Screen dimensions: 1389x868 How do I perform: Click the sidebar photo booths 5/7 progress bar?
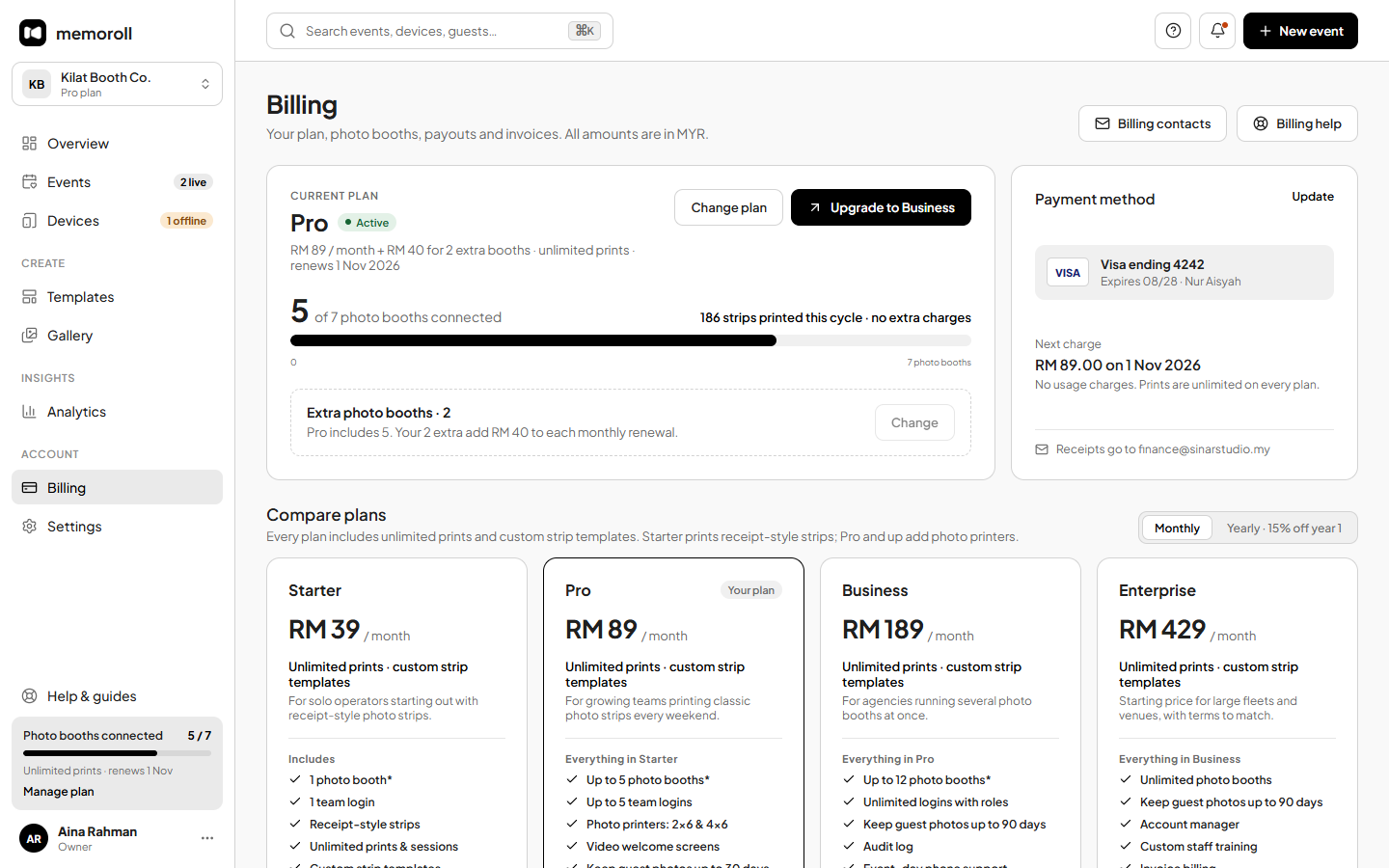pos(117,753)
